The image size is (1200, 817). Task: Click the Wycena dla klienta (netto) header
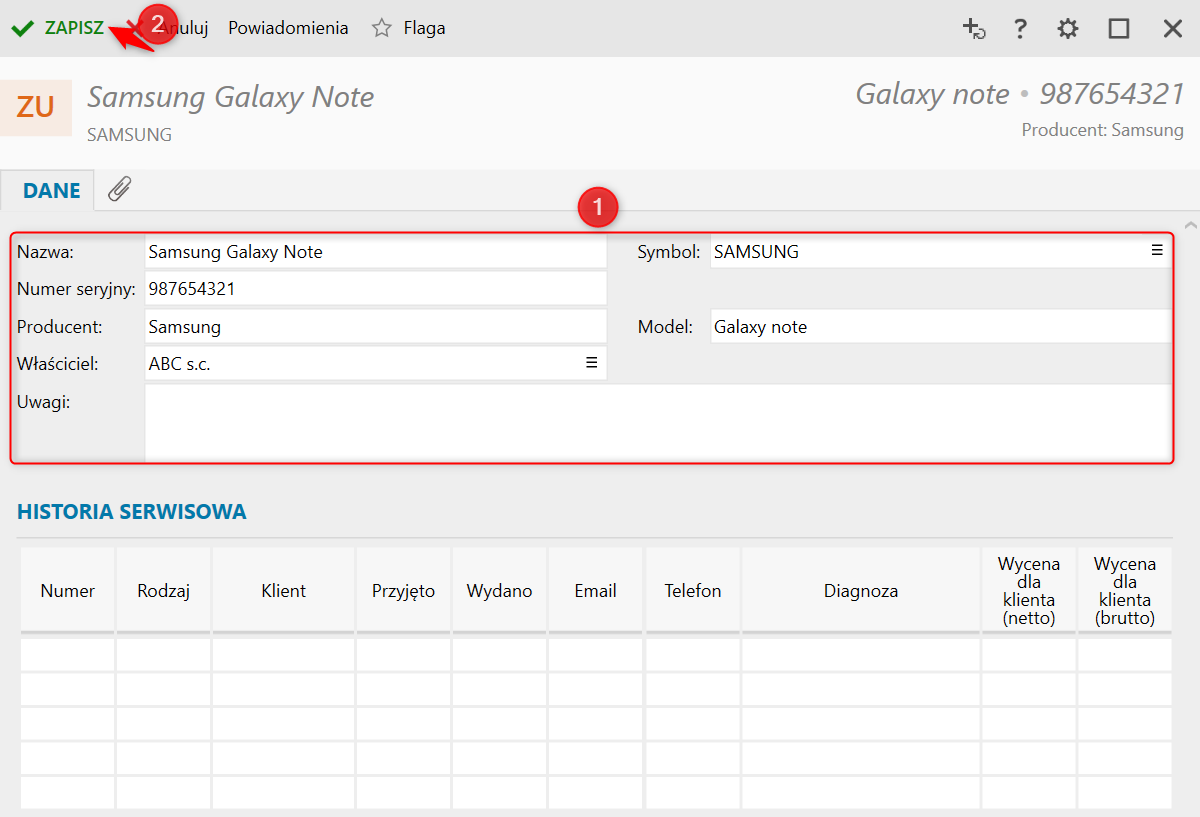[1029, 591]
